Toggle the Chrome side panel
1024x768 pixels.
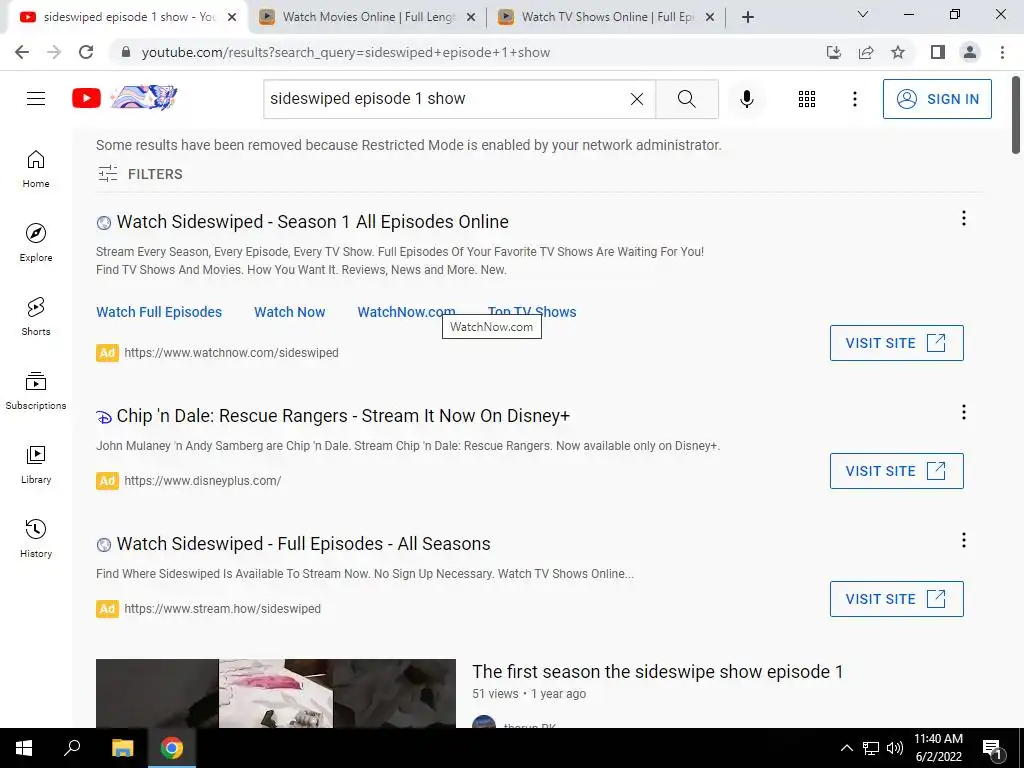pos(938,52)
